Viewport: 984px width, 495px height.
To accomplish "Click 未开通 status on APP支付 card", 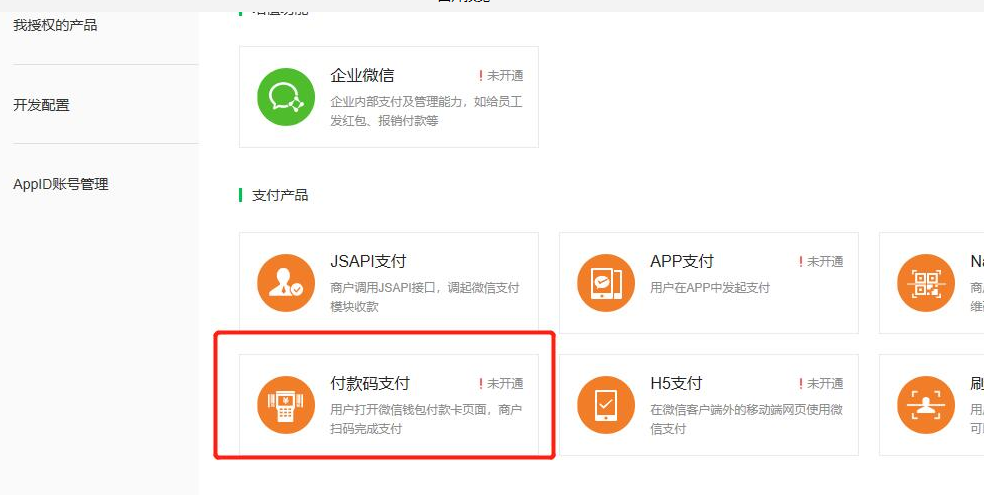I will coord(821,262).
